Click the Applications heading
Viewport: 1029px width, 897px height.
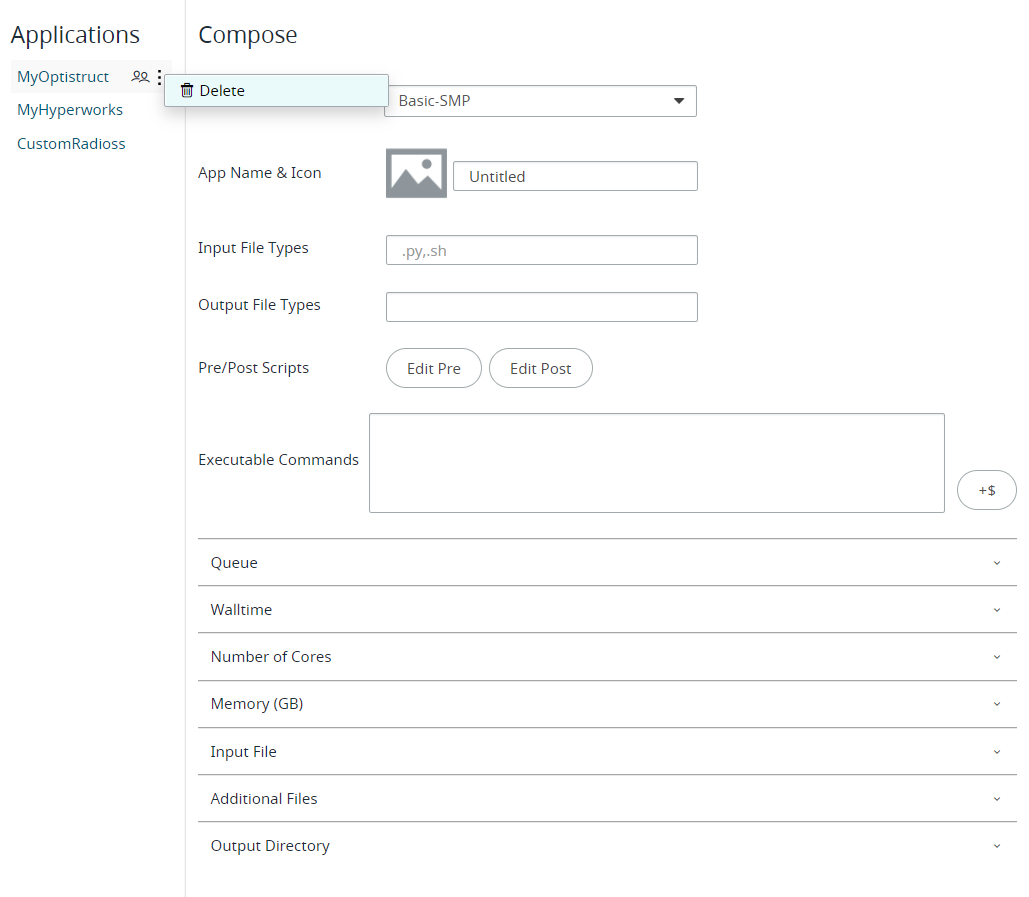coord(75,35)
